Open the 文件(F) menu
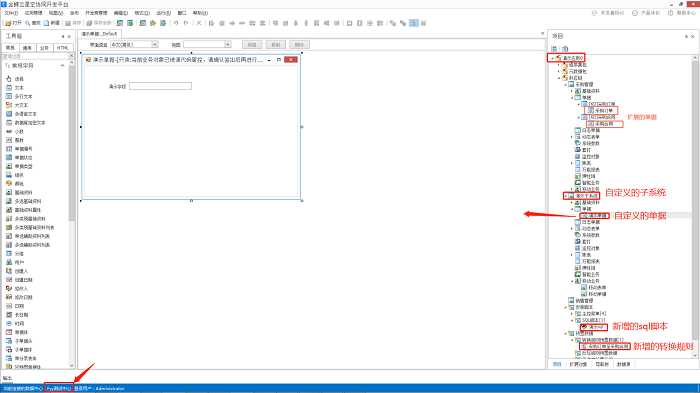 coord(11,13)
